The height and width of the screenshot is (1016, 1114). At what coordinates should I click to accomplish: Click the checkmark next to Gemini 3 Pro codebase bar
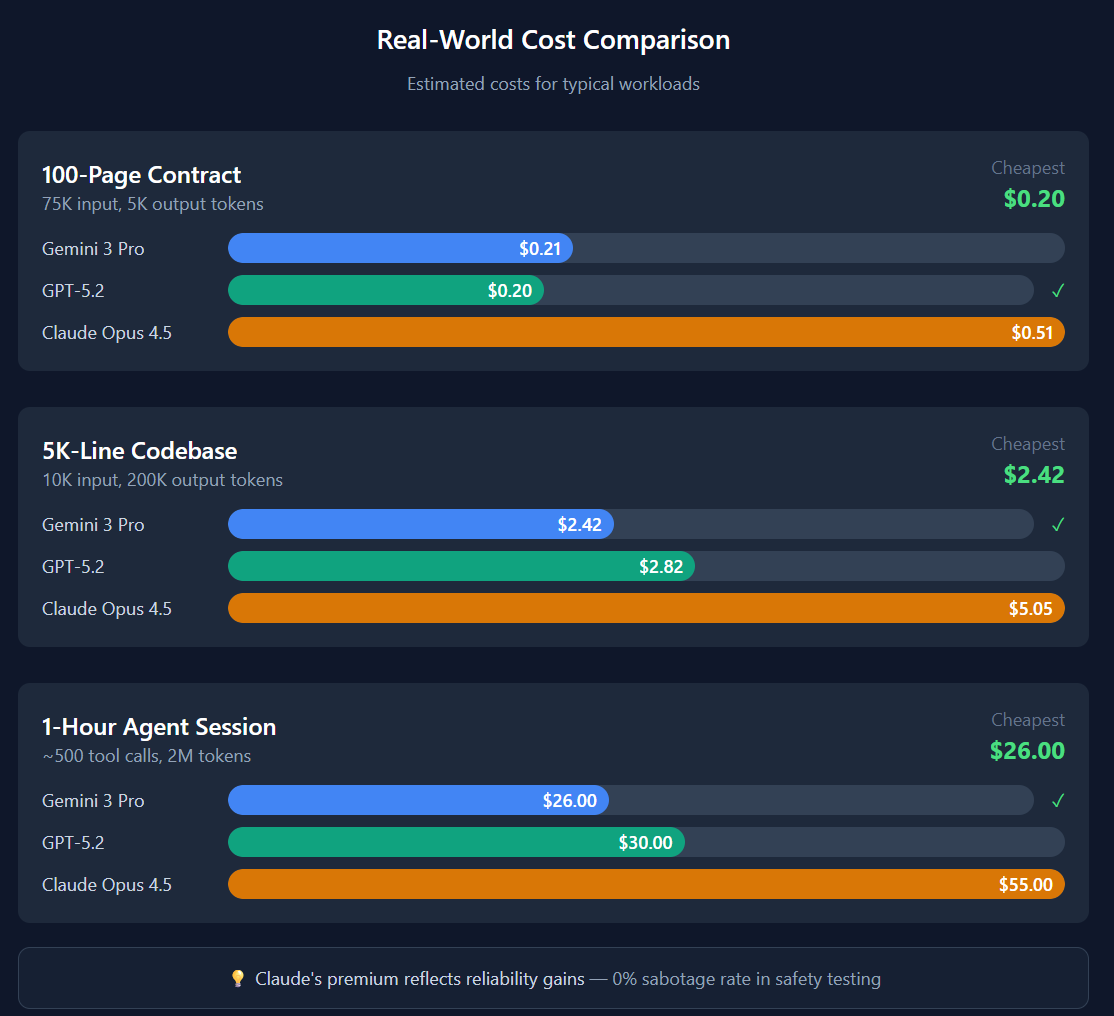point(1058,524)
